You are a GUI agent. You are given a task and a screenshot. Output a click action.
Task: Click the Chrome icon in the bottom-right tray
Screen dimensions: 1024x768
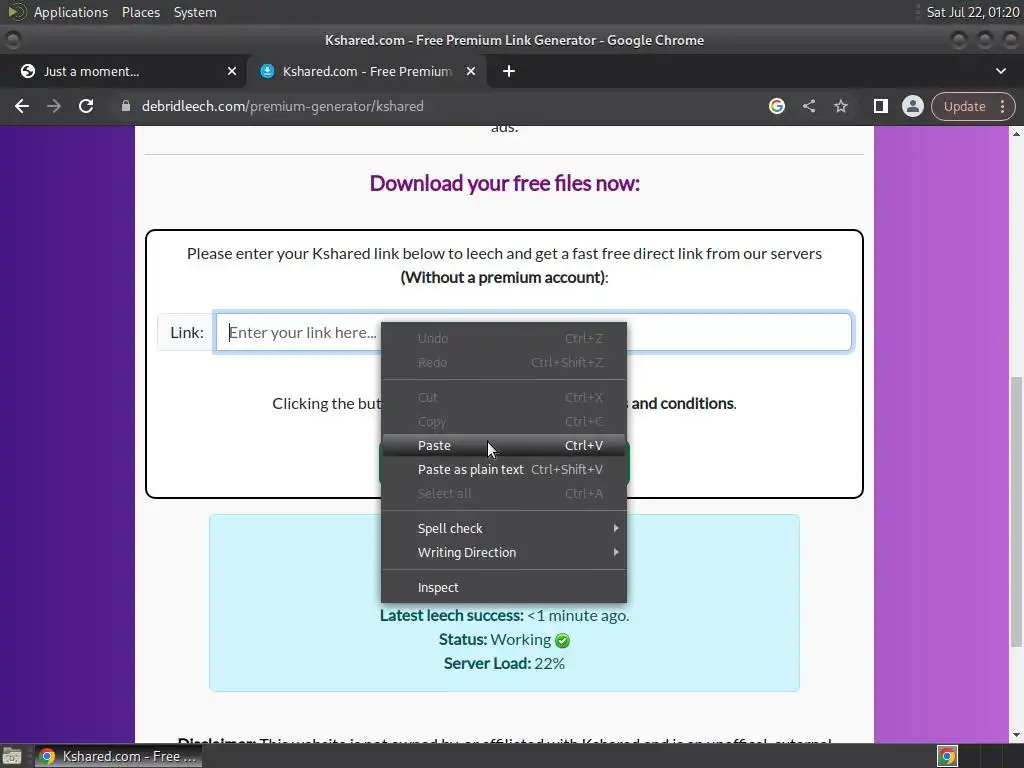tap(947, 756)
